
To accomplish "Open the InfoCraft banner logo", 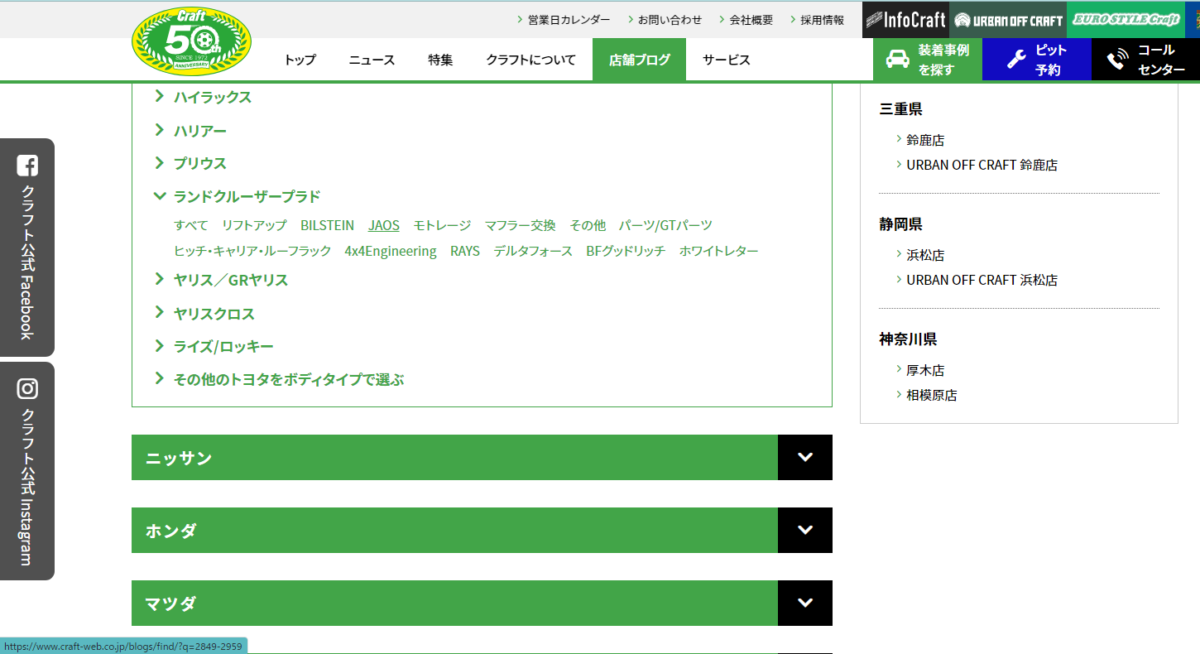I will coord(905,19).
